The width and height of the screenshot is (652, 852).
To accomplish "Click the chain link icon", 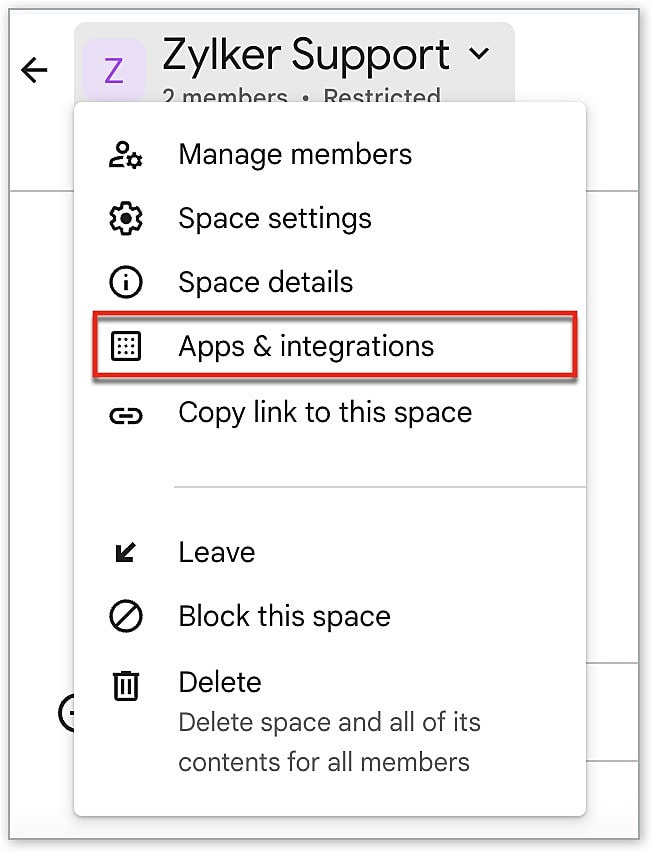I will pos(126,414).
